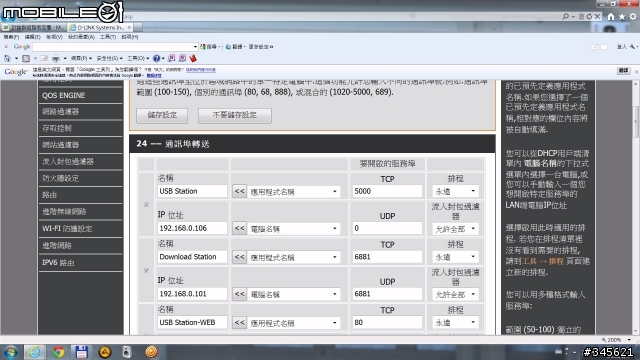Image resolution: width=640 pixels, height=360 pixels.
Task: Stop loading with address bar X
Action: pos(597,17)
